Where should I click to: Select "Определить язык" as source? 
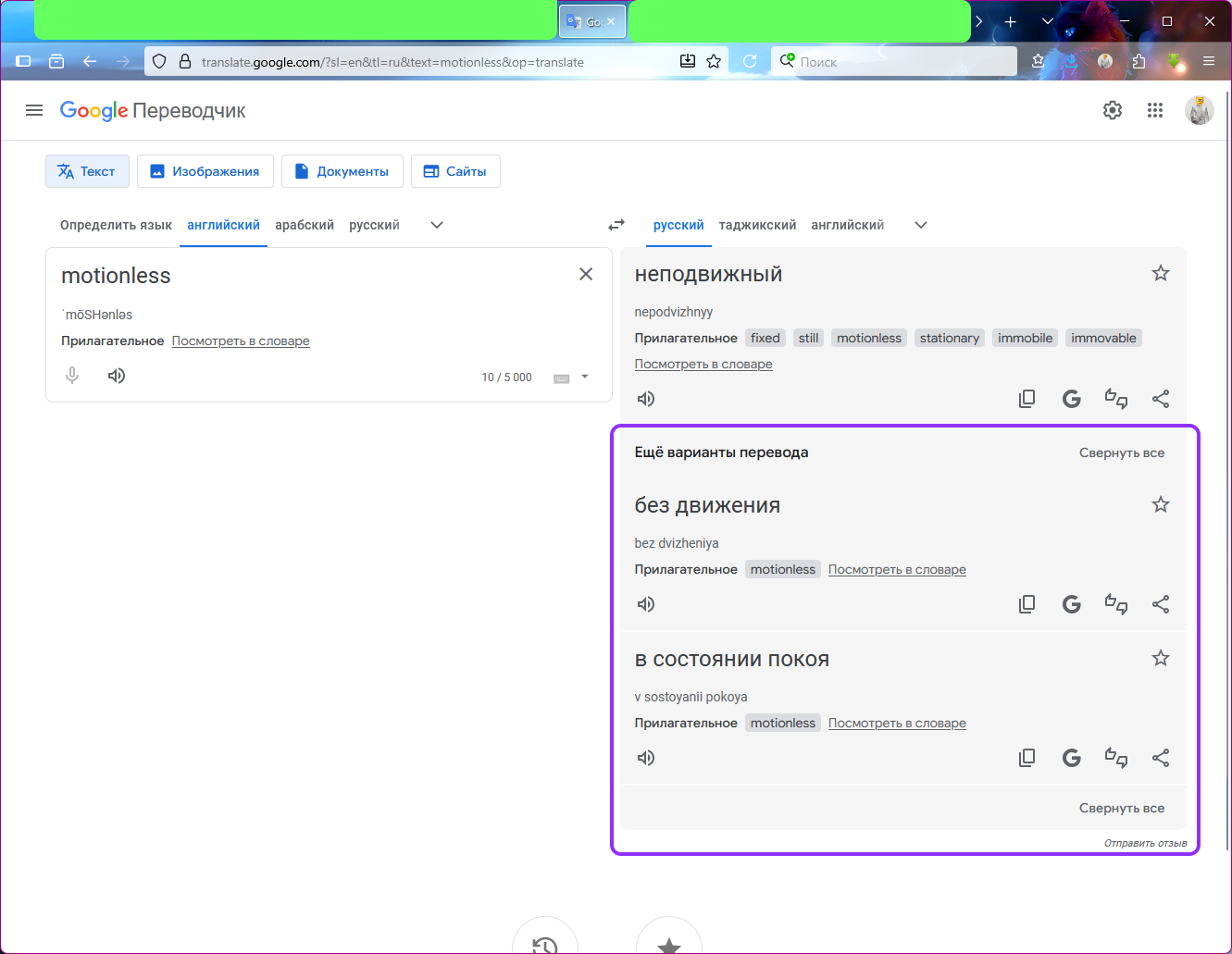click(116, 225)
